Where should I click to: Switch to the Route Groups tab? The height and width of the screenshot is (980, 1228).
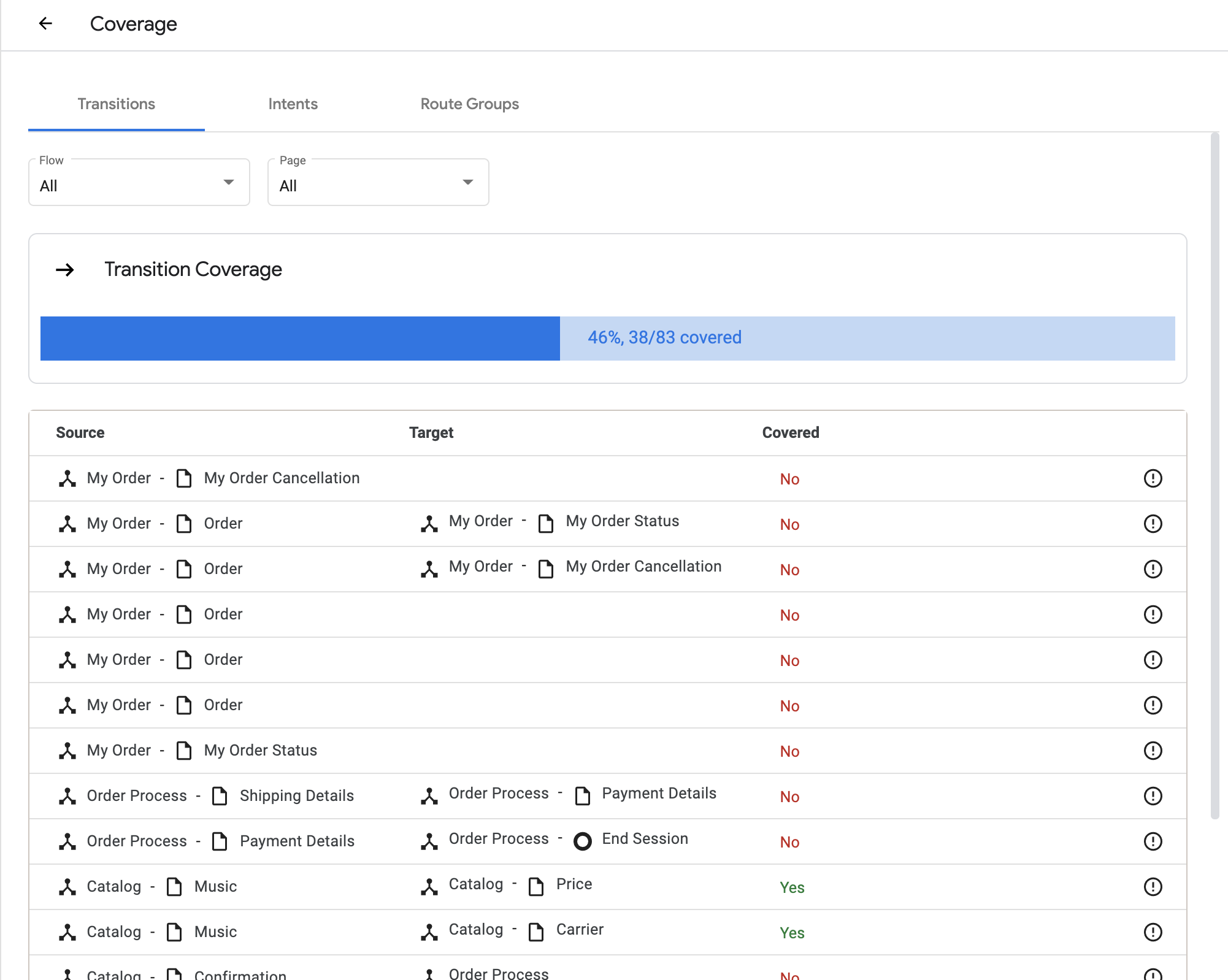pos(469,104)
